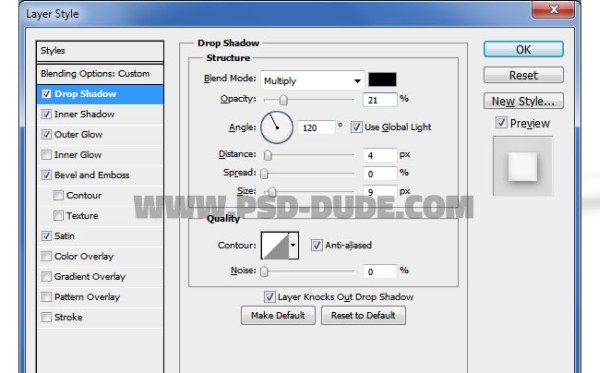Expand the Contour picker dropdown arrow
Image resolution: width=600 pixels, height=373 pixels.
coord(293,245)
